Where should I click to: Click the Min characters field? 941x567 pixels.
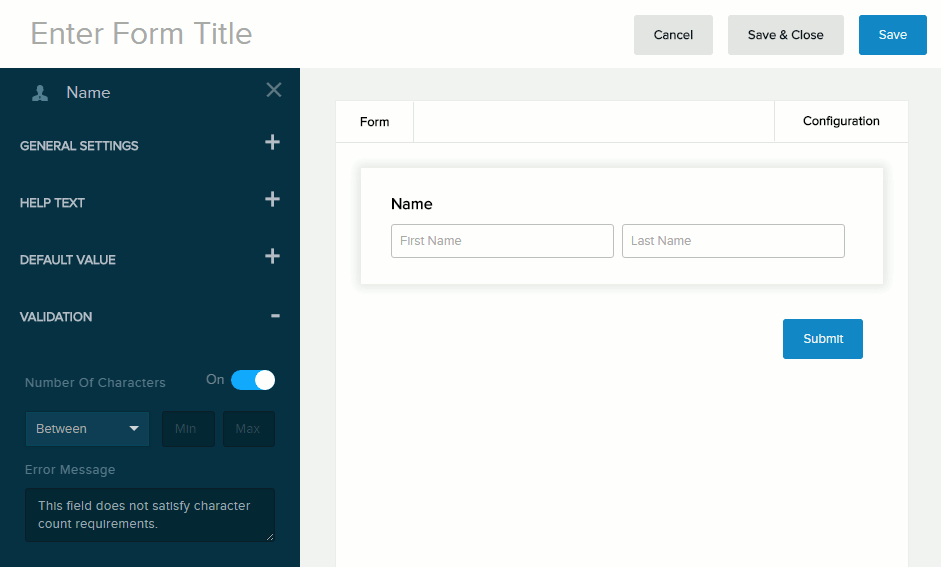pyautogui.click(x=188, y=429)
